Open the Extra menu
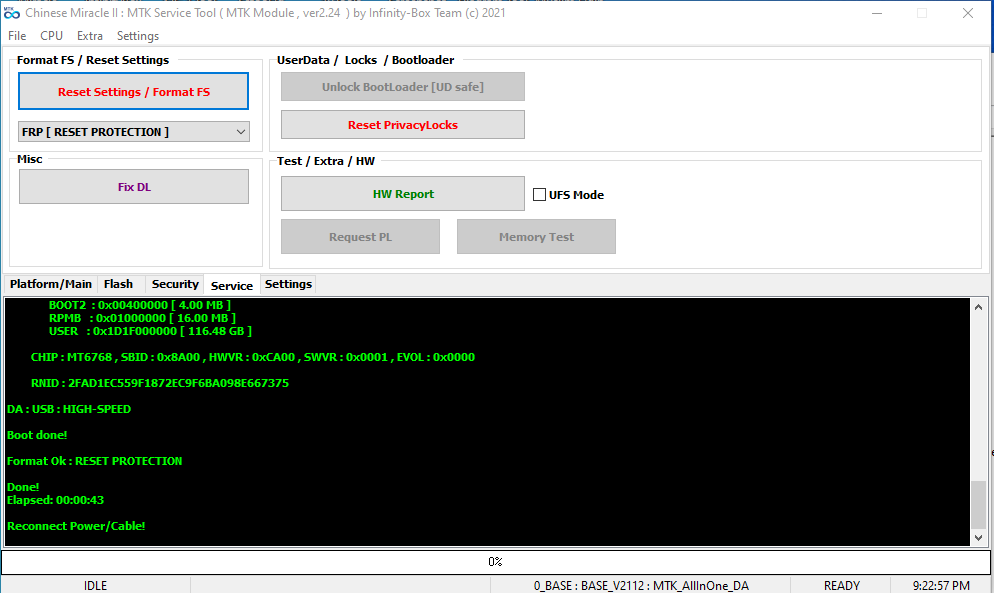Screen dimensions: 994x593 [90, 36]
